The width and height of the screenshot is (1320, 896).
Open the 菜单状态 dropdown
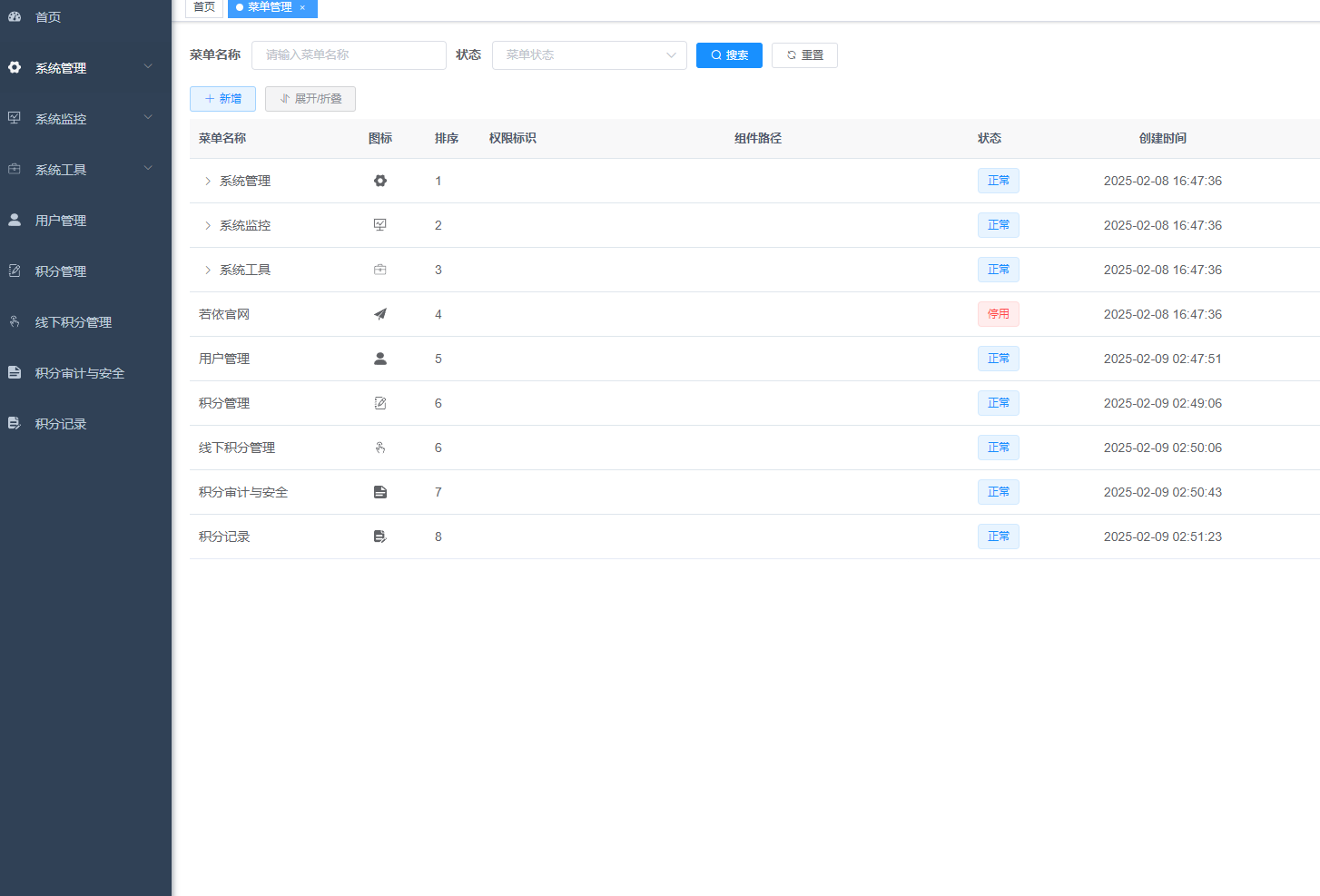tap(588, 54)
